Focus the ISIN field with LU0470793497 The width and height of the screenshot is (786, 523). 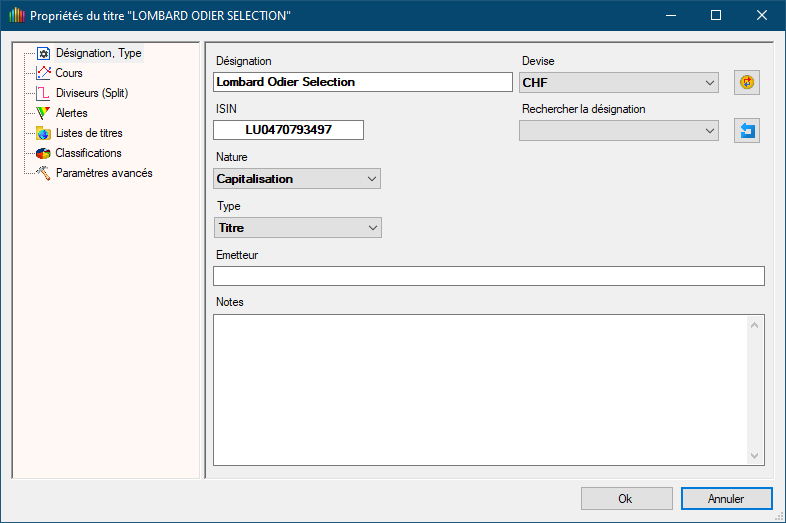[x=288, y=130]
